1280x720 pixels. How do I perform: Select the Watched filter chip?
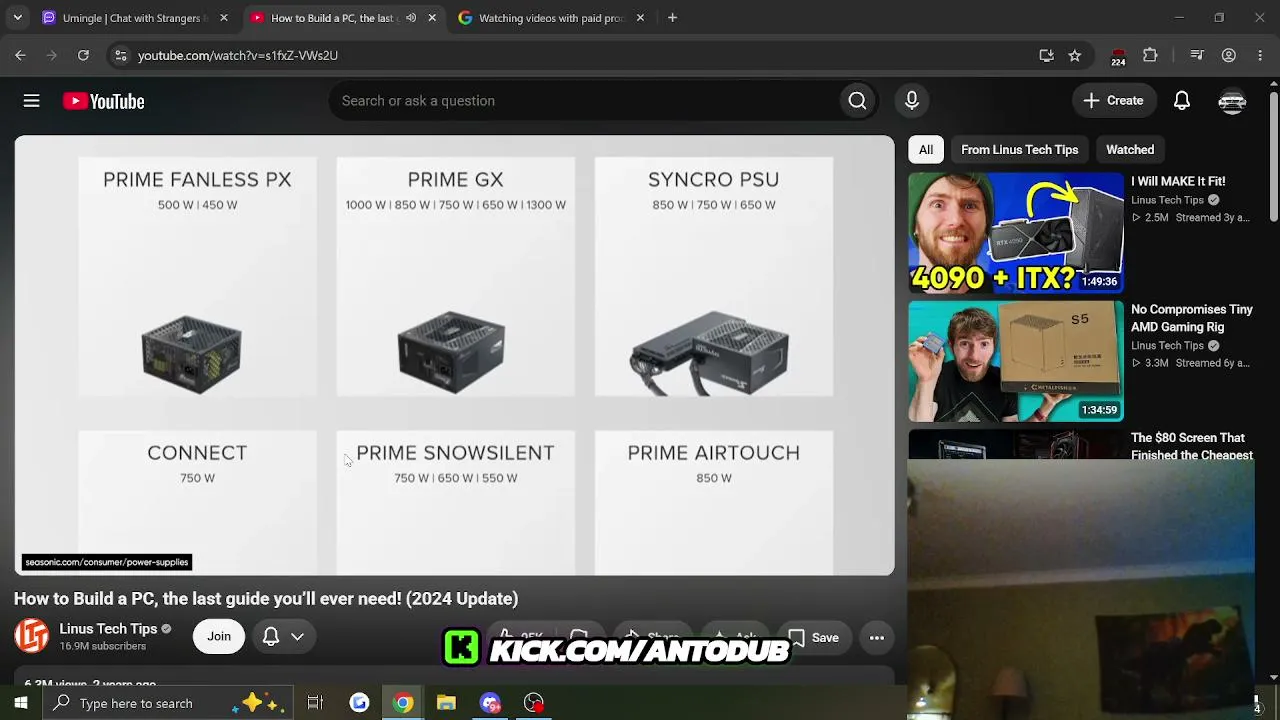tap(1130, 150)
